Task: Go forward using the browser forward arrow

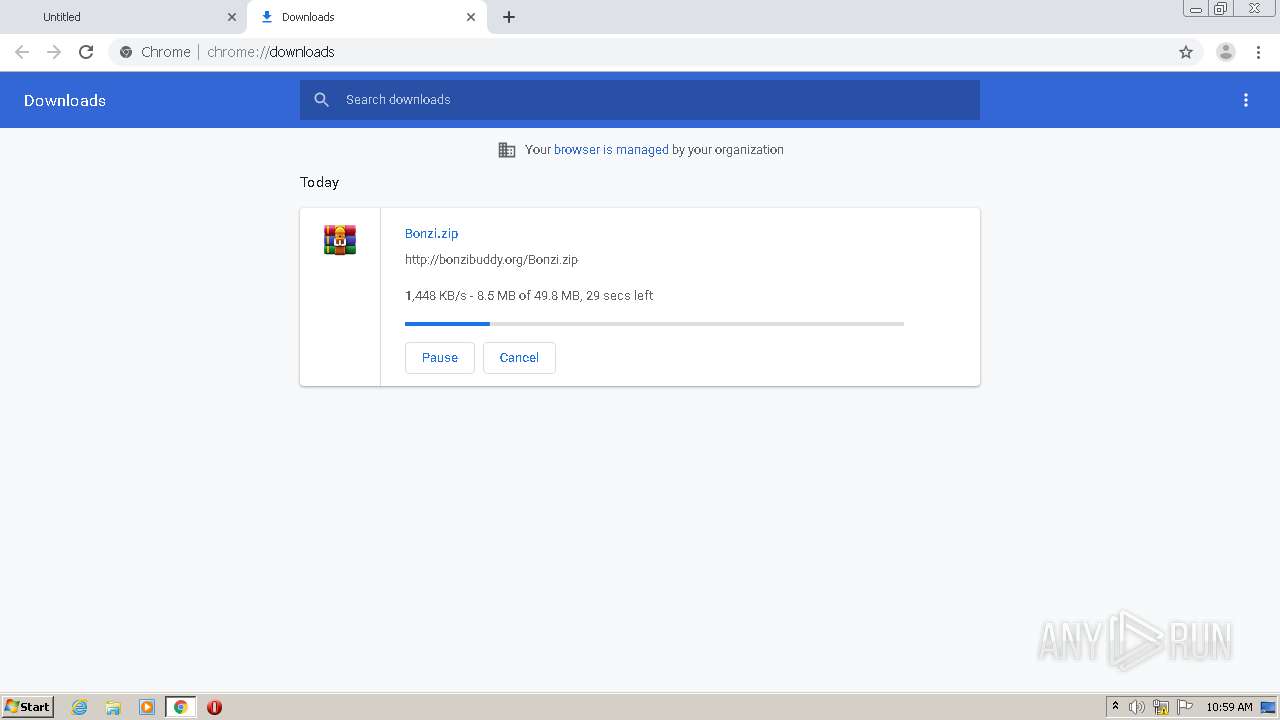Action: coord(54,52)
